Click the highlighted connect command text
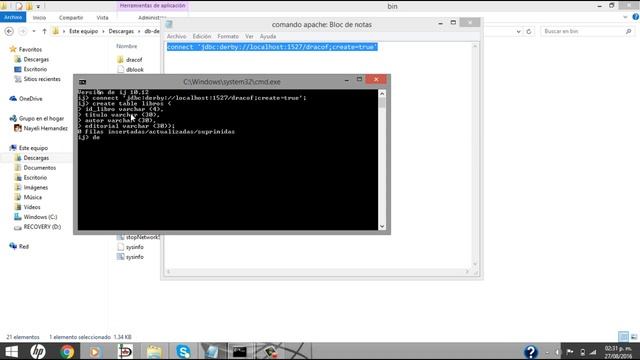Viewport: 640px width, 360px height. (x=272, y=47)
